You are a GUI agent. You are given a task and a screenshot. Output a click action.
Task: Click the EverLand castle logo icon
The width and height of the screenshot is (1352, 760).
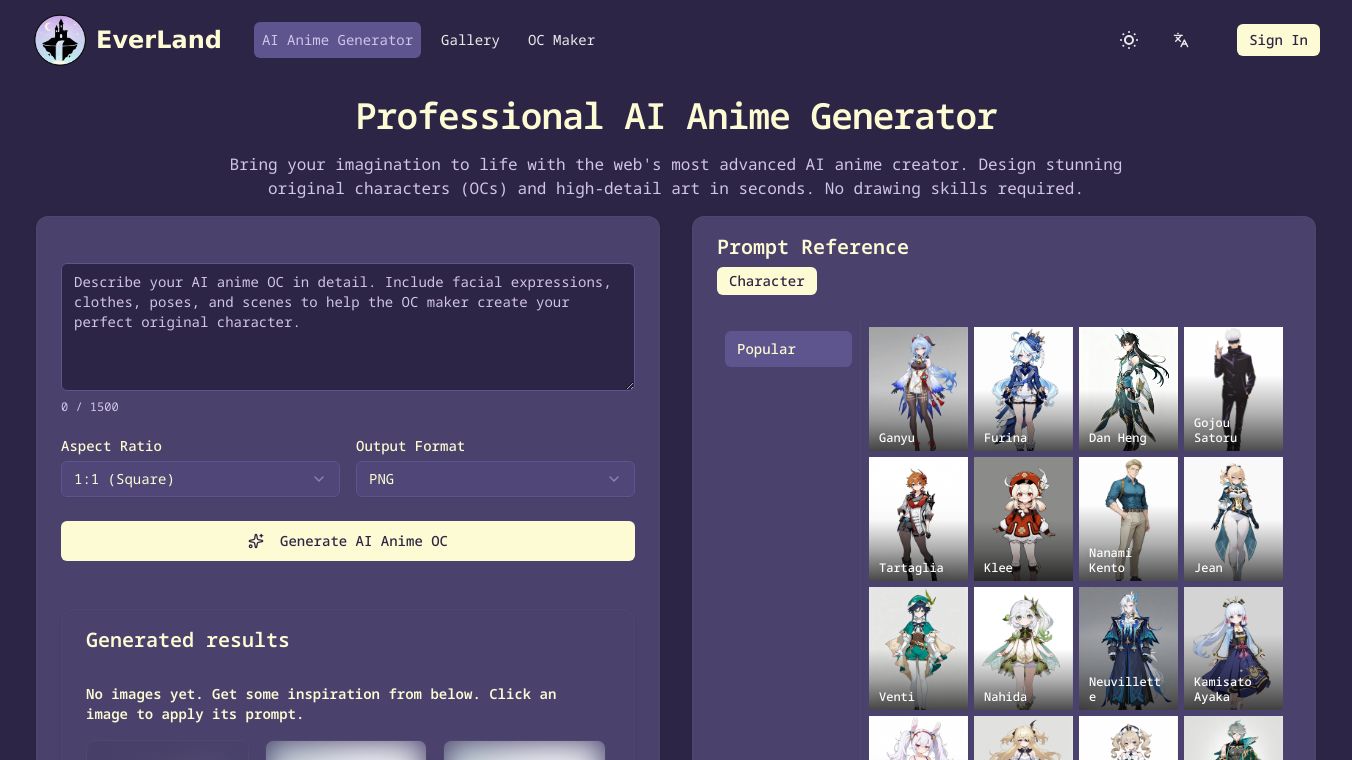point(60,40)
